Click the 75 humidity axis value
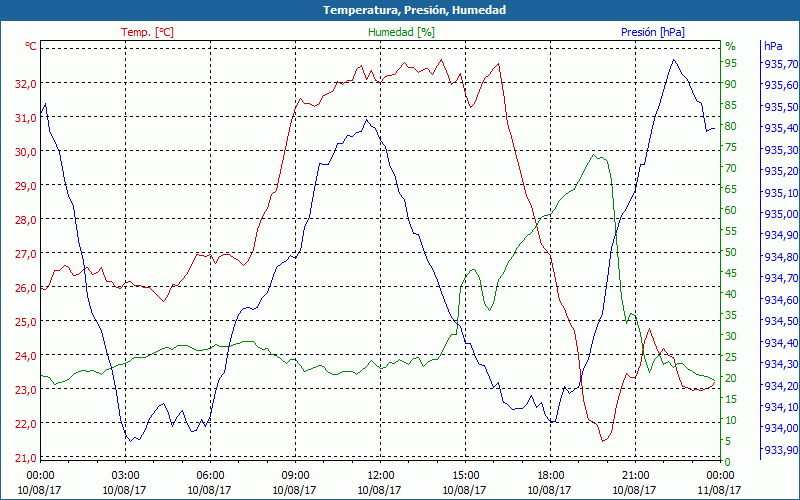800x500 pixels. pyautogui.click(x=731, y=147)
